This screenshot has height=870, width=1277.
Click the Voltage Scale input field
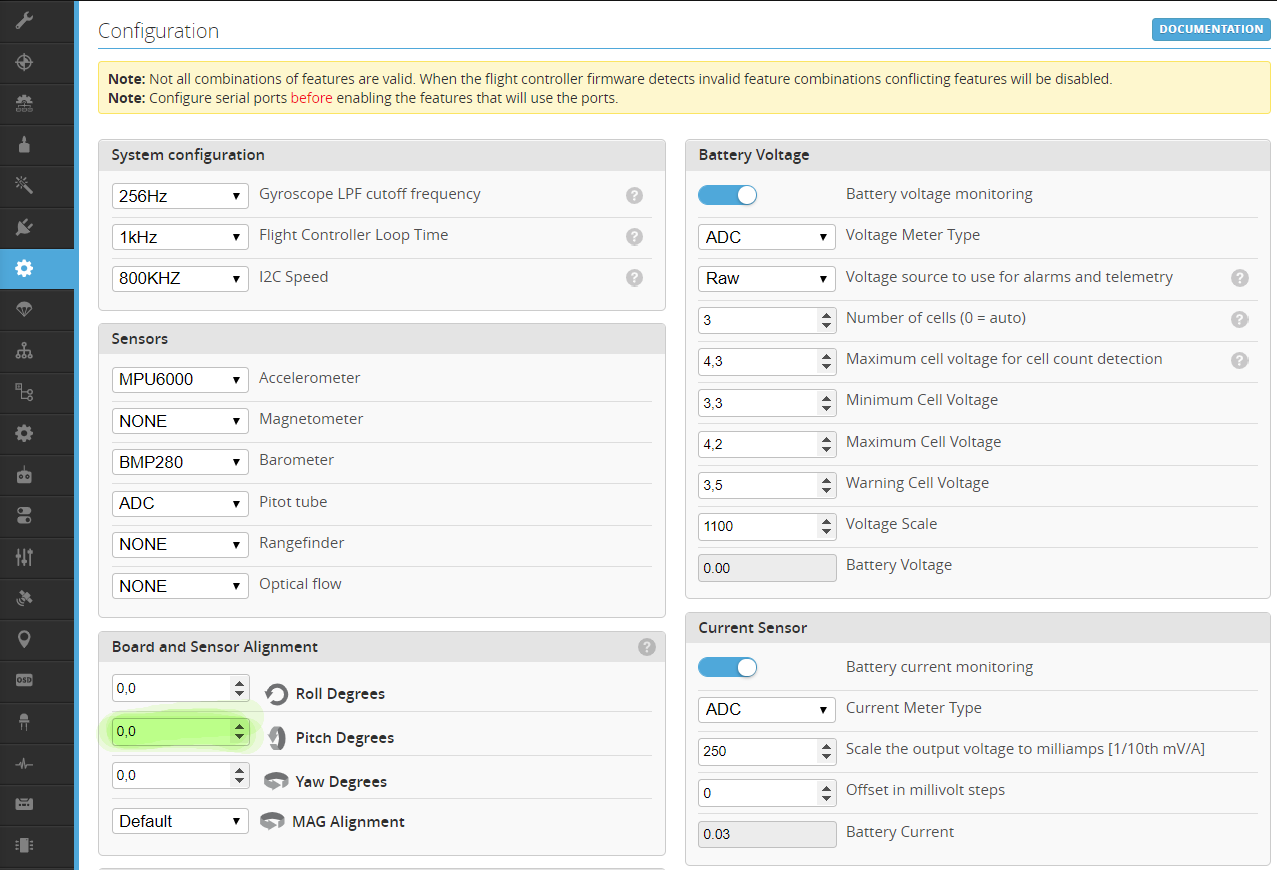757,526
